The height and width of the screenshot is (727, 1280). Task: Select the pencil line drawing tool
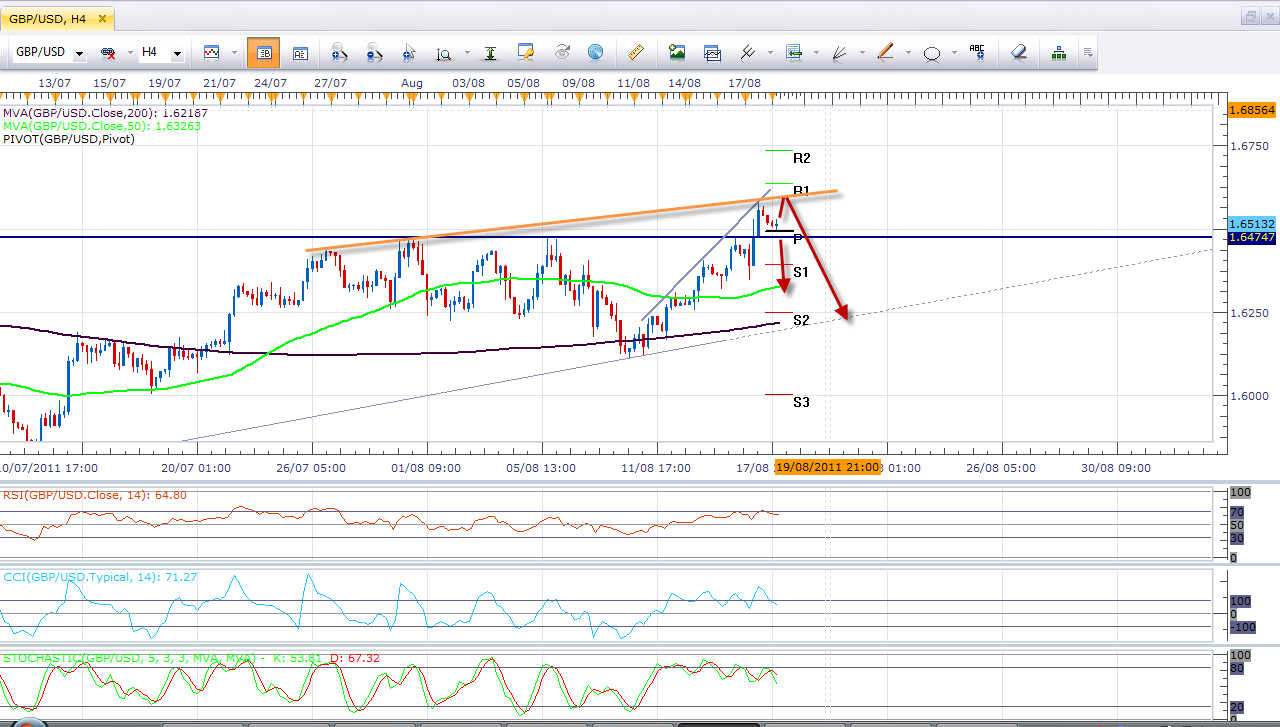tap(884, 52)
